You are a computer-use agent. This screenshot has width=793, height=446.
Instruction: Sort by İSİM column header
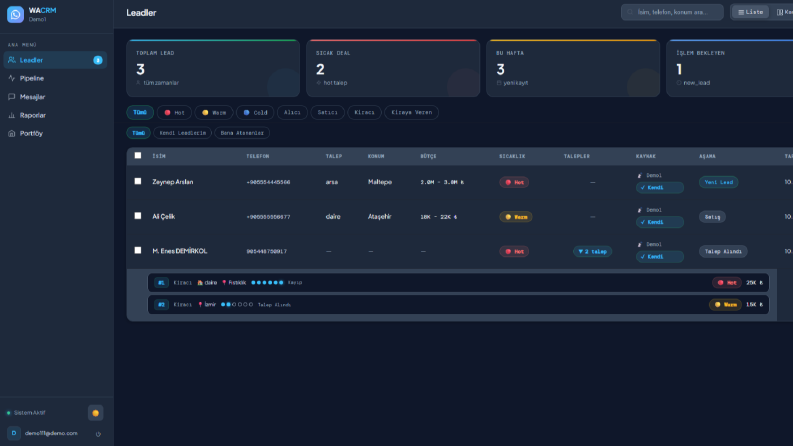click(159, 156)
